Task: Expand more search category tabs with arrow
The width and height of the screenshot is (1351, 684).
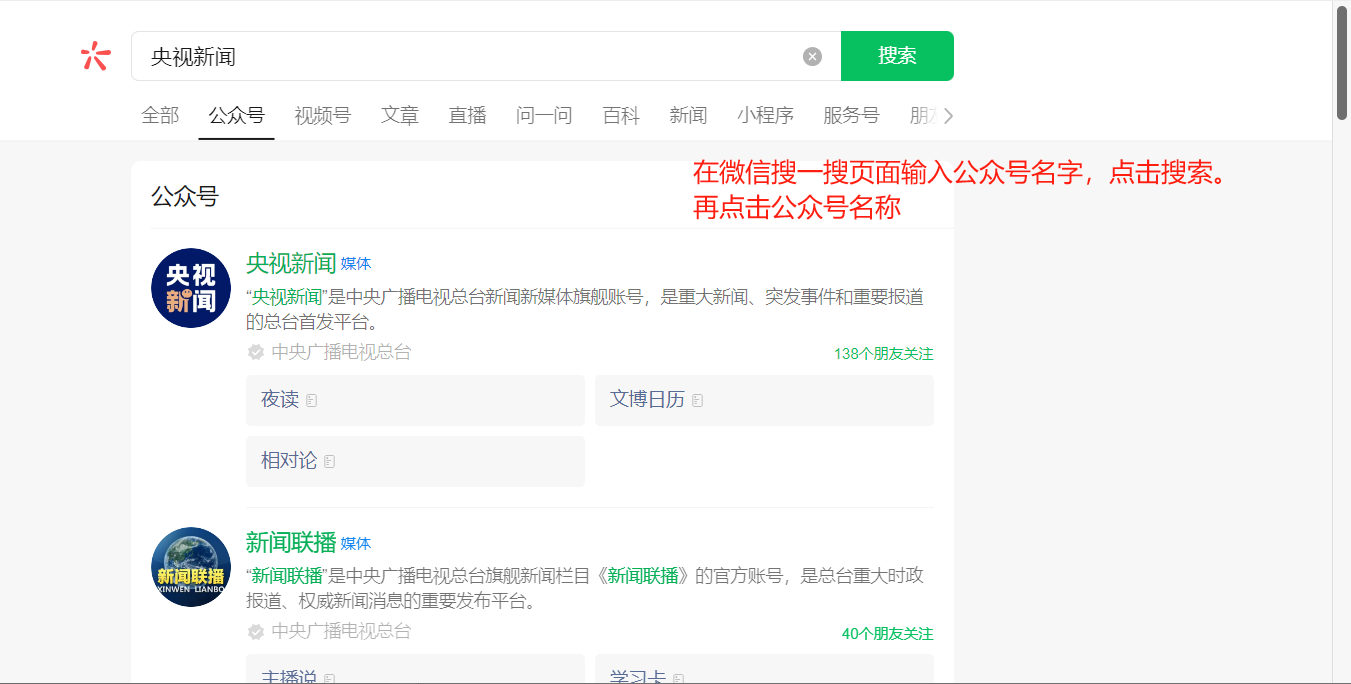Action: (948, 116)
